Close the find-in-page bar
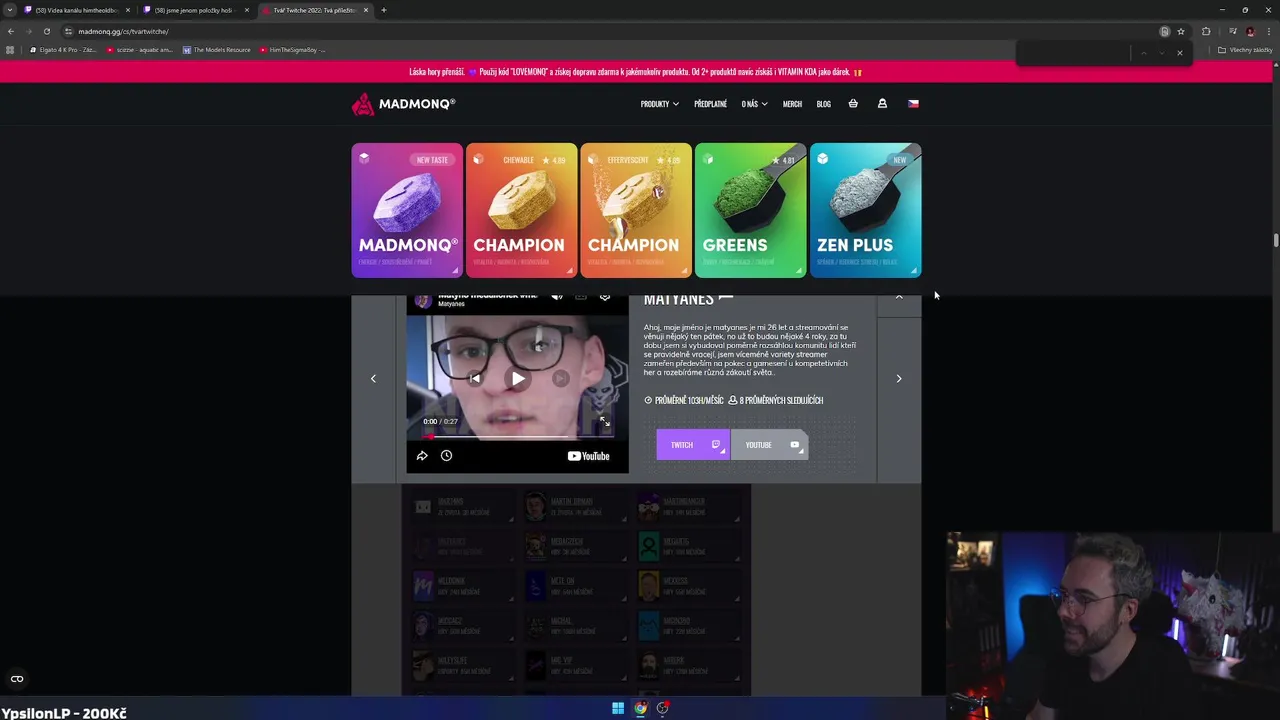1280x720 pixels. coord(1180,53)
